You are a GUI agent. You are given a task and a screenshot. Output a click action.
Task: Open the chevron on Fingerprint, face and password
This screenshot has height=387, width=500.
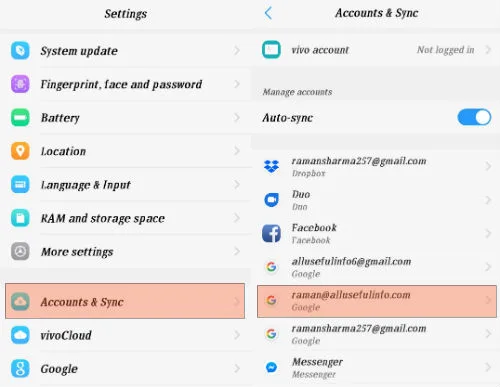pyautogui.click(x=237, y=84)
